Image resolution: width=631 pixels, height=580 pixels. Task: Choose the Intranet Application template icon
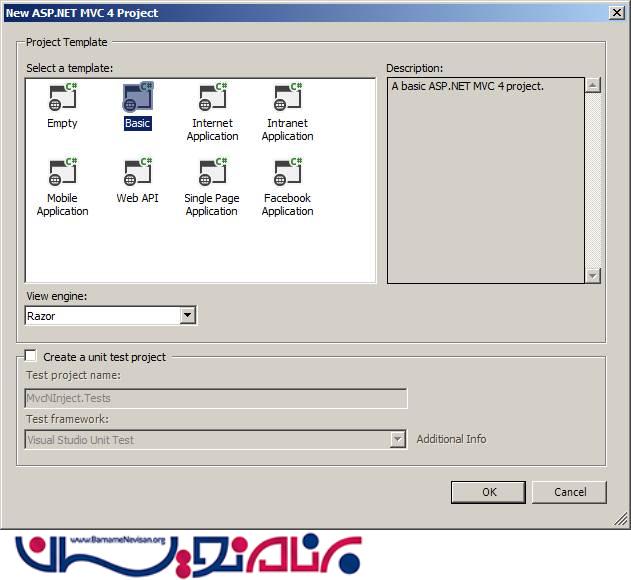pos(288,97)
